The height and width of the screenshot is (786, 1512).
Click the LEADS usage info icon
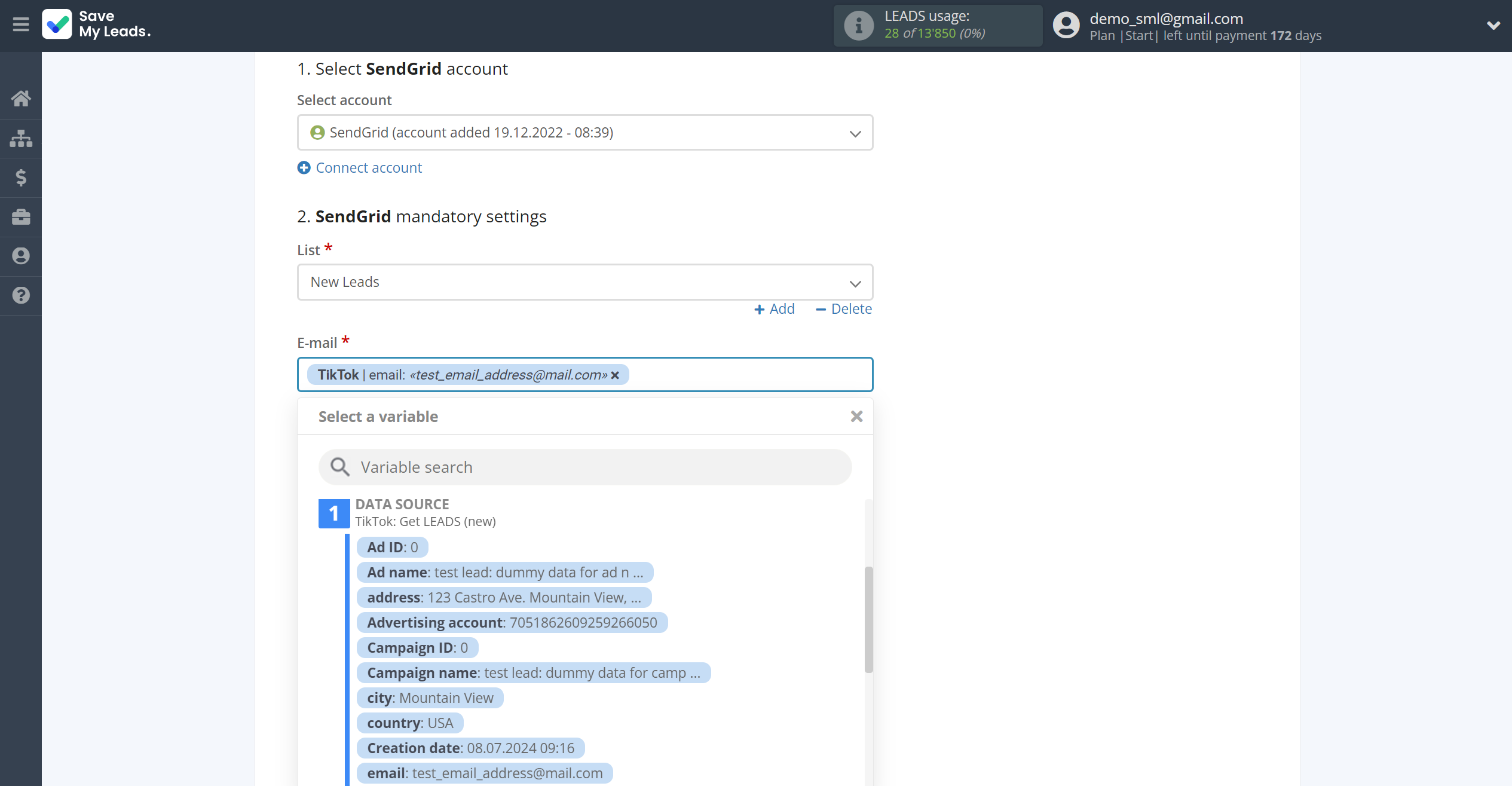tap(859, 25)
